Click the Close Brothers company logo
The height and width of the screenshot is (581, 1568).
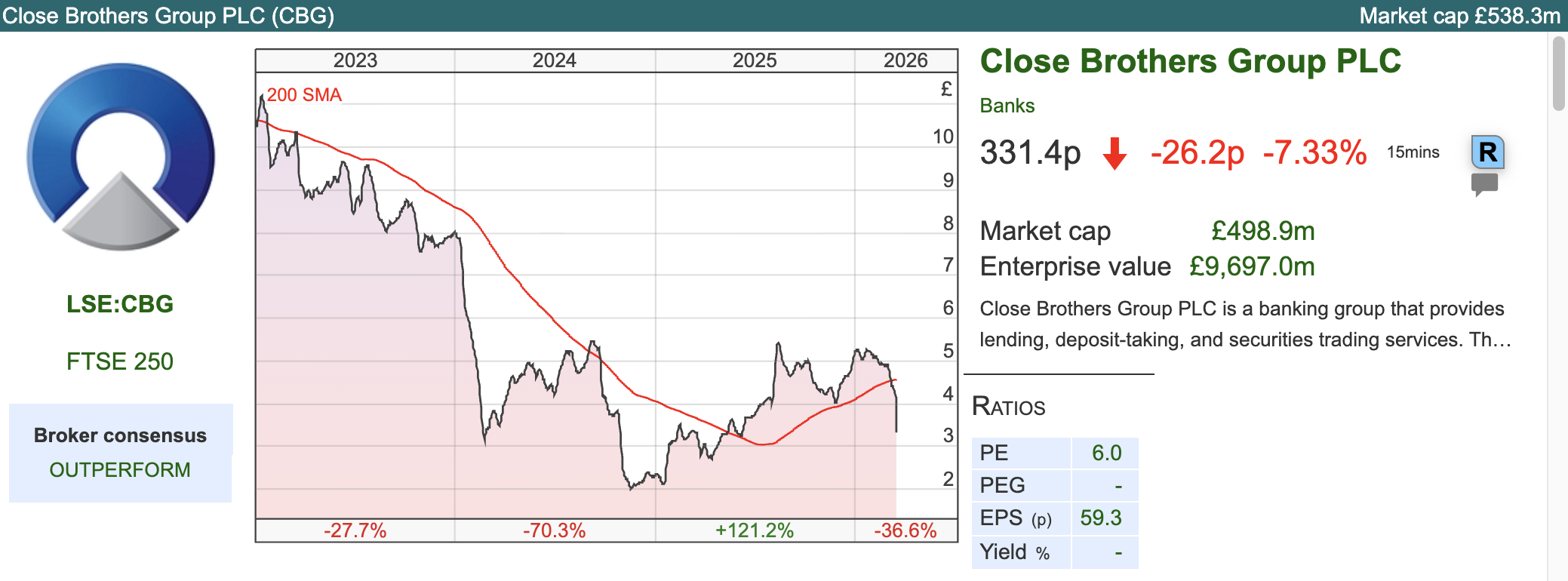click(x=121, y=157)
